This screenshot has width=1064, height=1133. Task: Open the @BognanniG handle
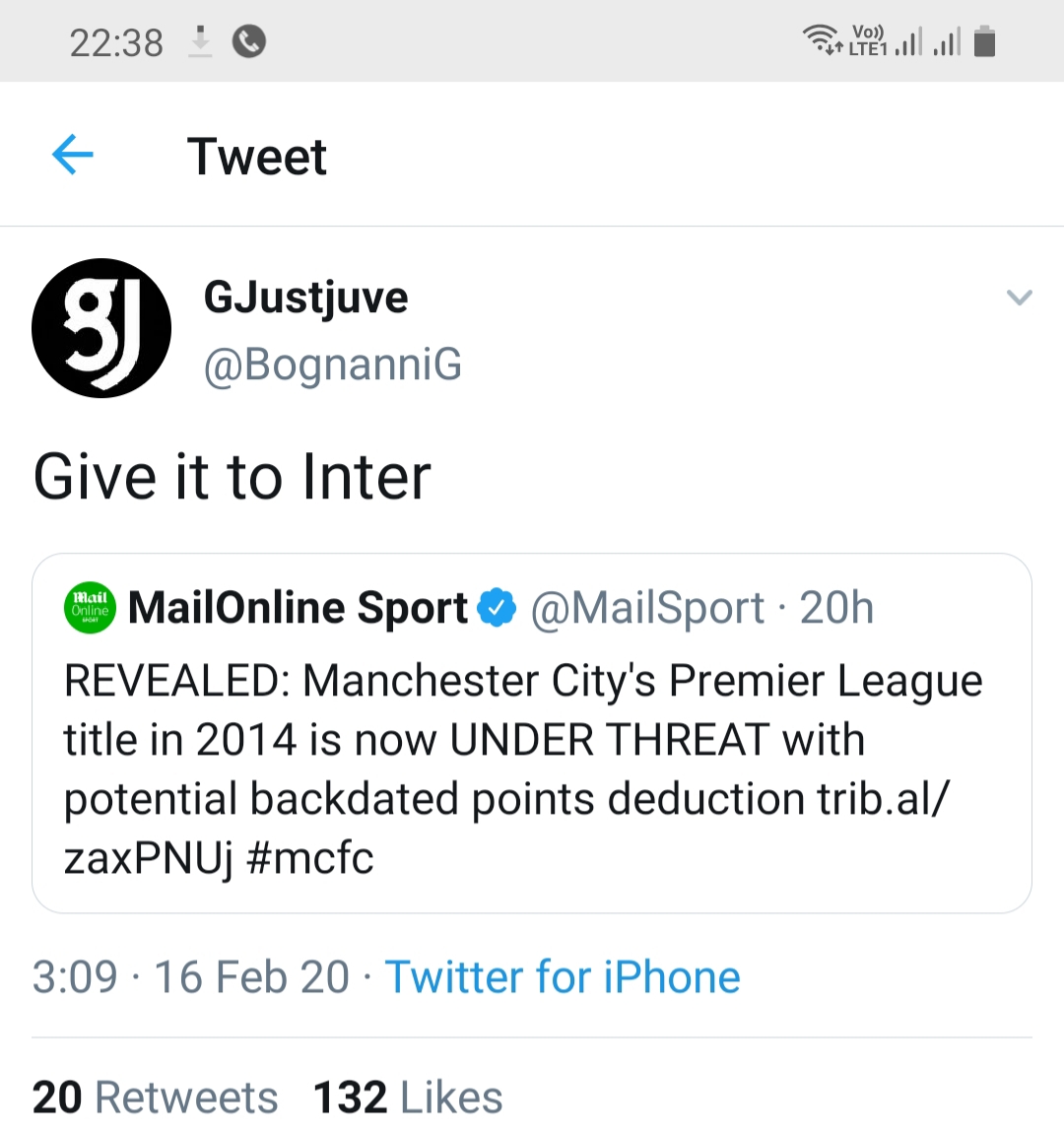pyautogui.click(x=333, y=365)
